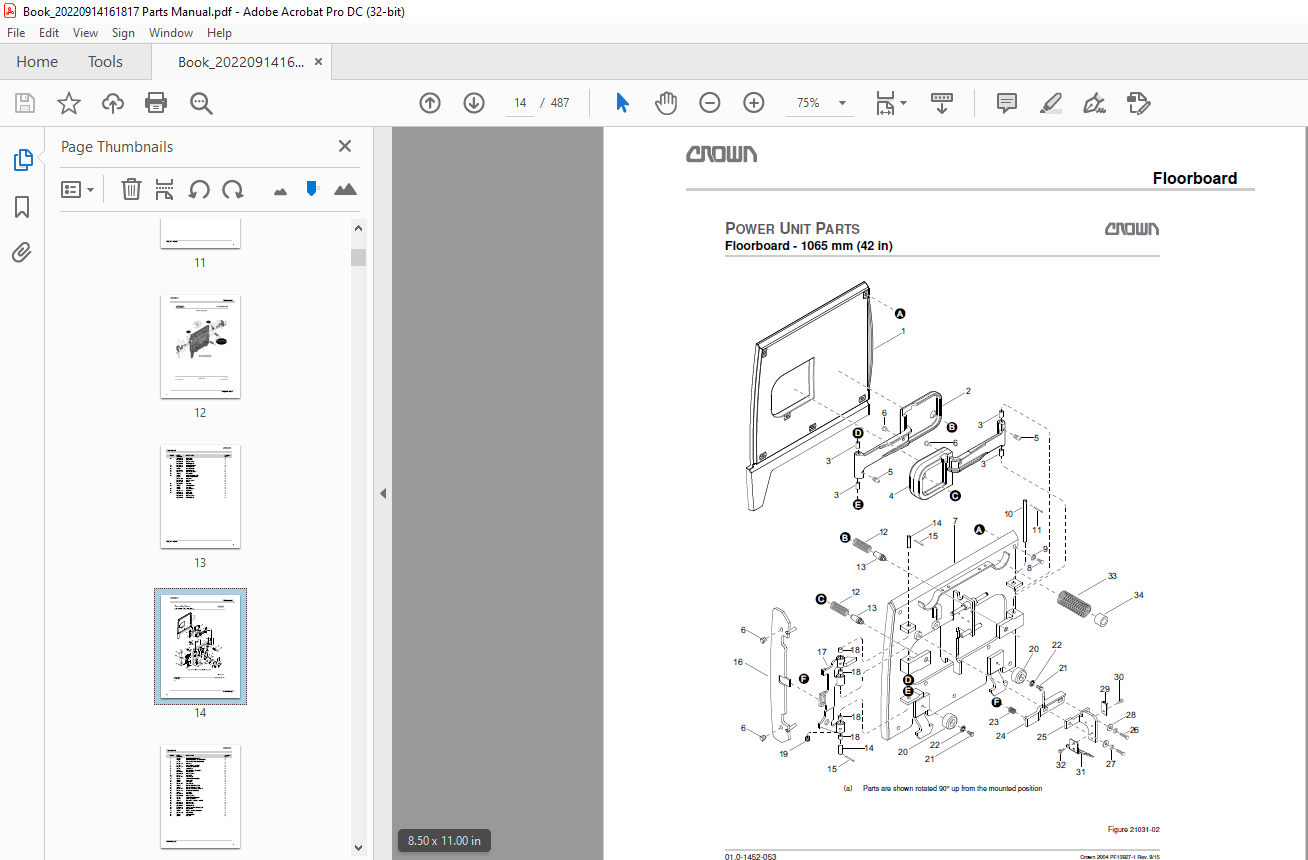The width and height of the screenshot is (1308, 860).
Task: Open the Help menu
Action: point(219,33)
